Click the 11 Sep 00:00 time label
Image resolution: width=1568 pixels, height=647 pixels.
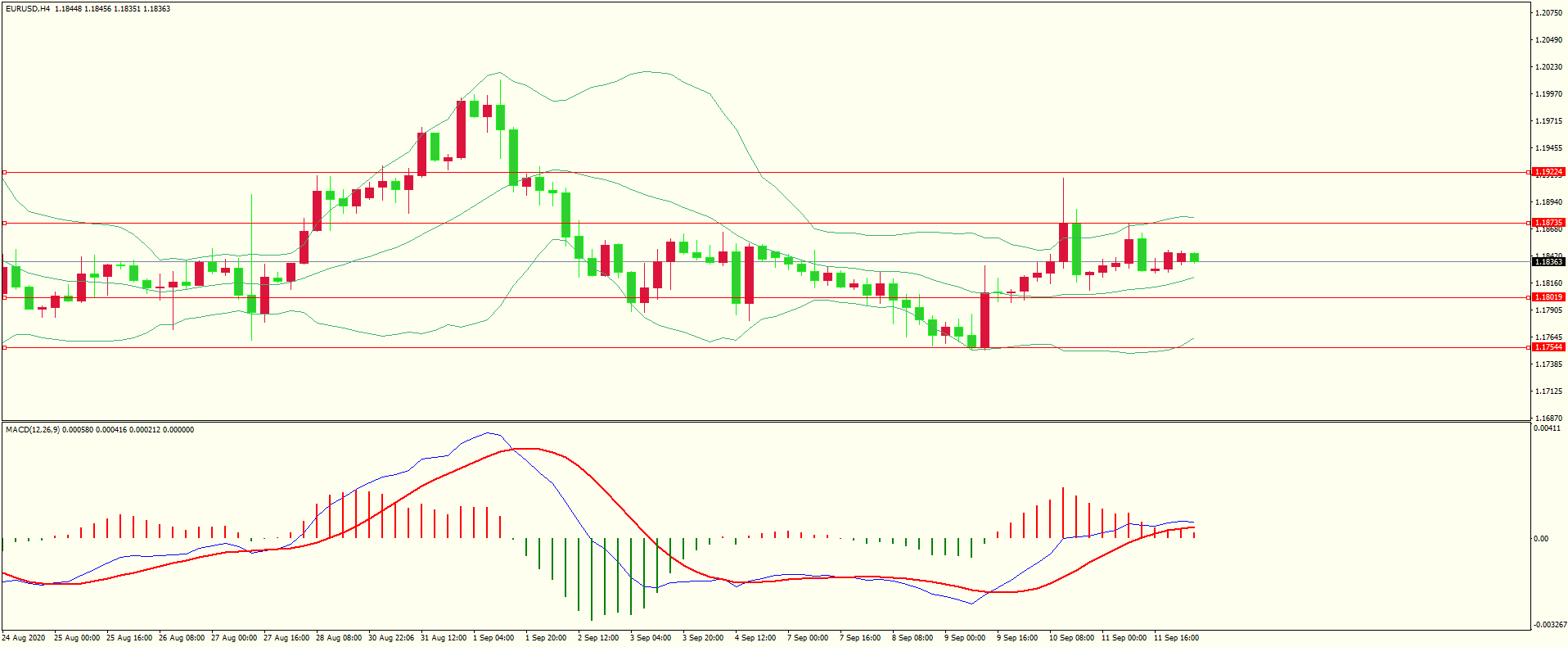point(1124,638)
